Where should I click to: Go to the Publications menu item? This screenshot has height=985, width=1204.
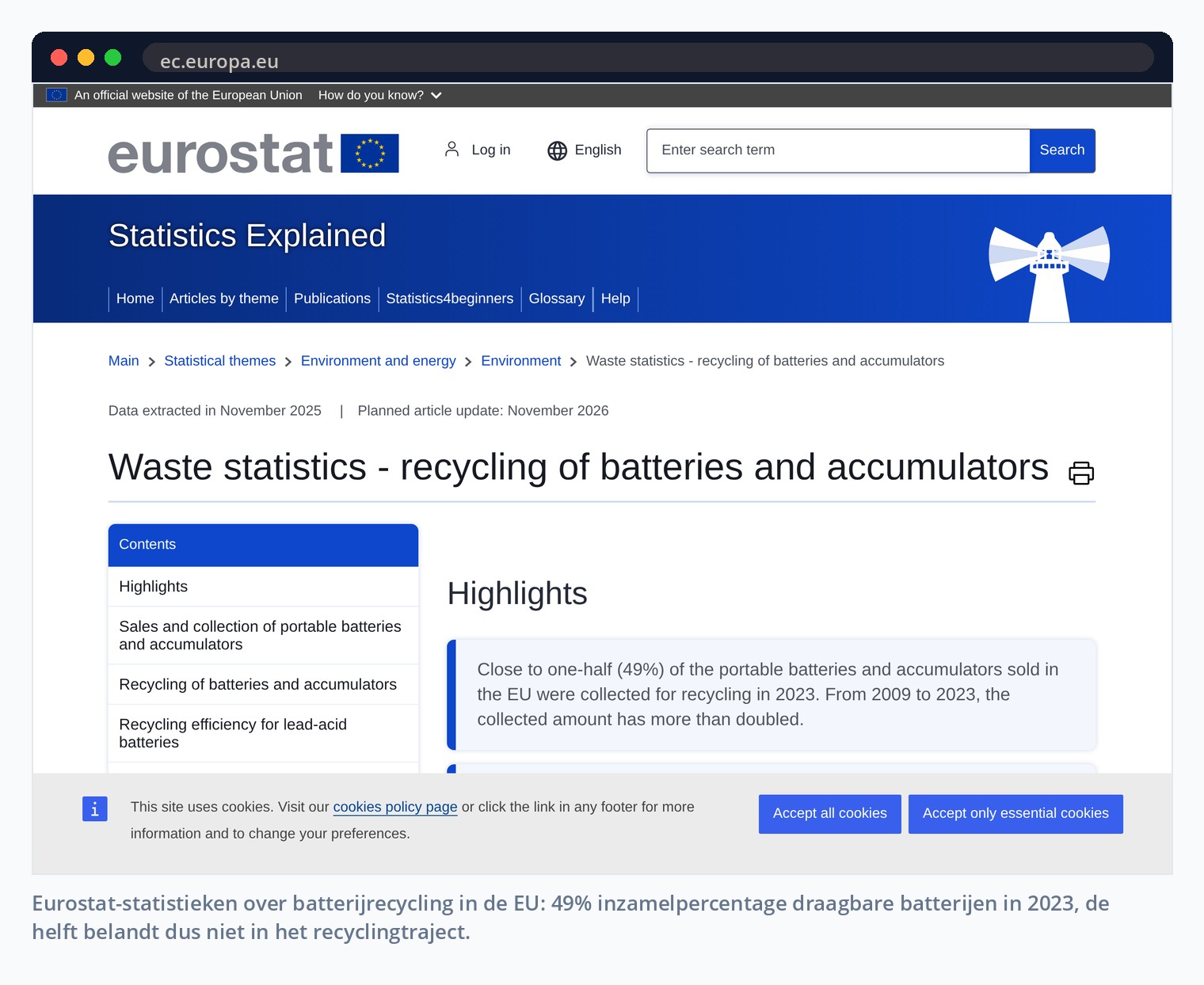(x=332, y=299)
